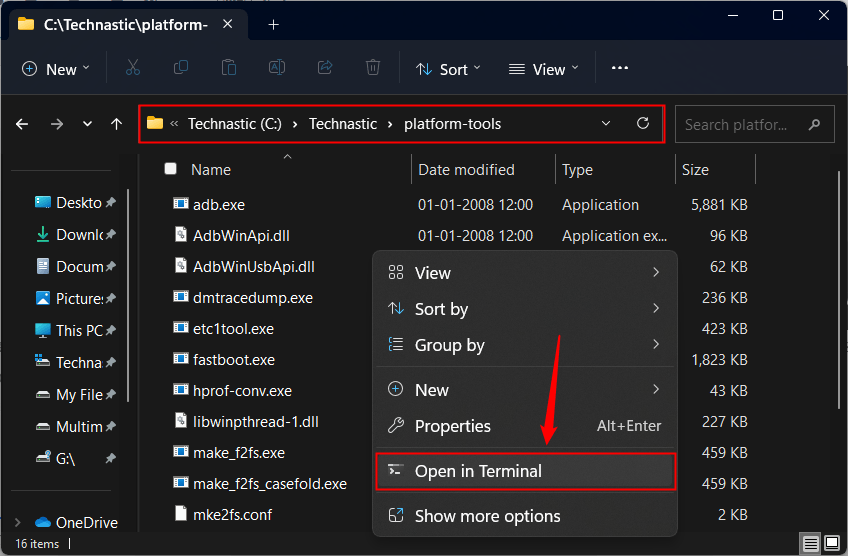Viewport: 848px width, 556px height.
Task: Refresh the folder using address bar icon
Action: 643,124
